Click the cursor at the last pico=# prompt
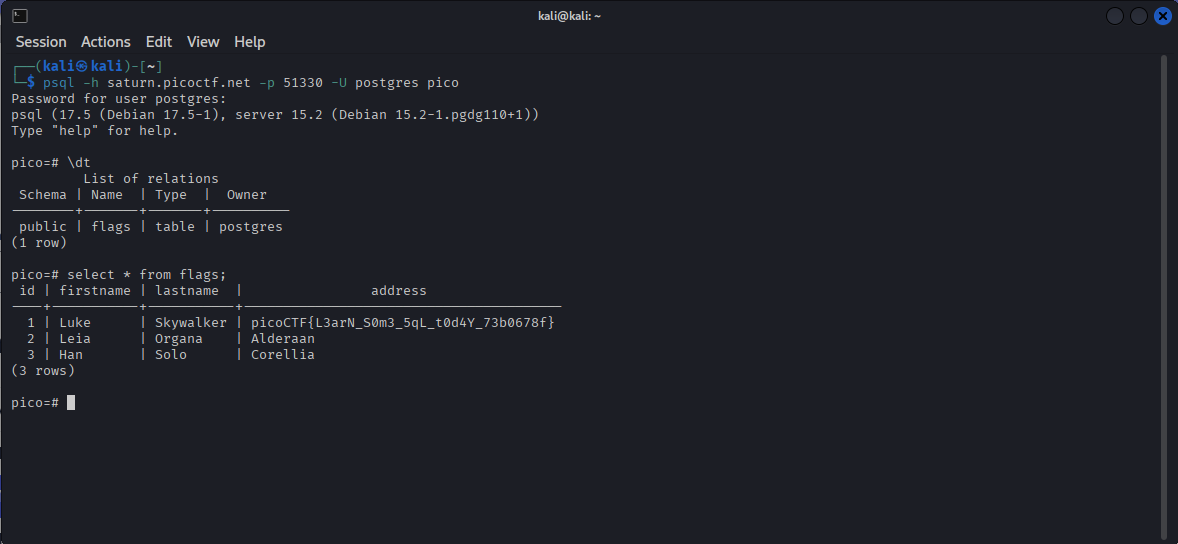The image size is (1178, 544). (71, 403)
